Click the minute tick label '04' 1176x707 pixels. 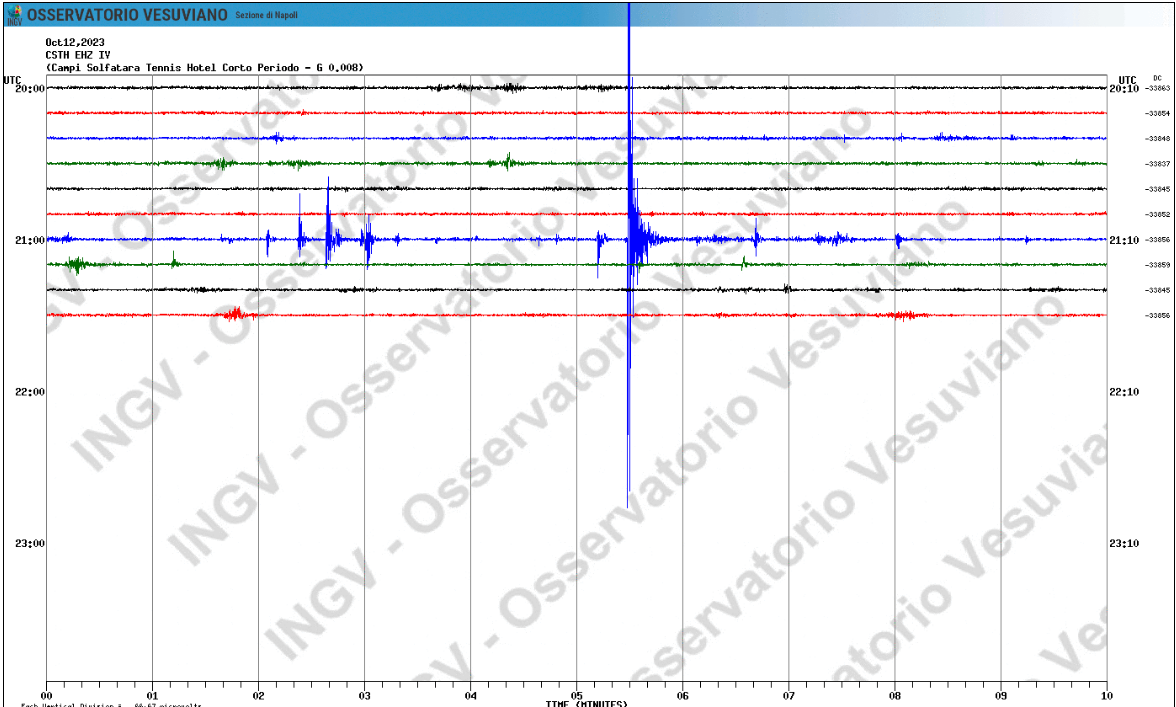[470, 695]
